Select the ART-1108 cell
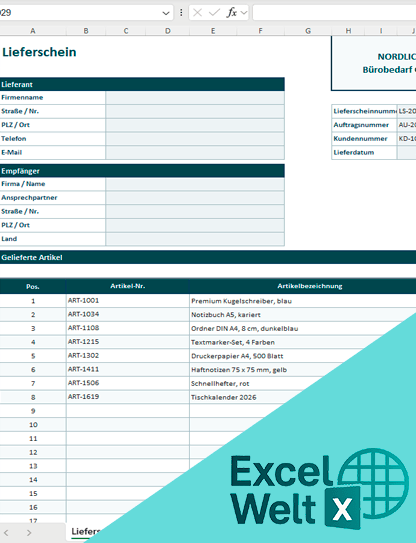The height and width of the screenshot is (543, 416). tap(127, 328)
